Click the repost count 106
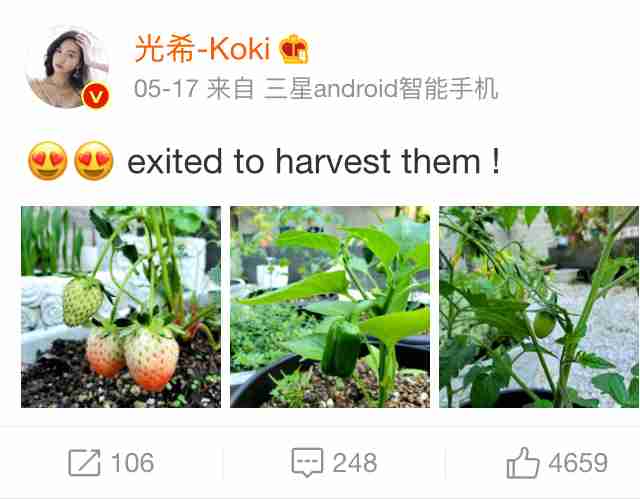Viewport: 640px width, 499px height. [132, 463]
